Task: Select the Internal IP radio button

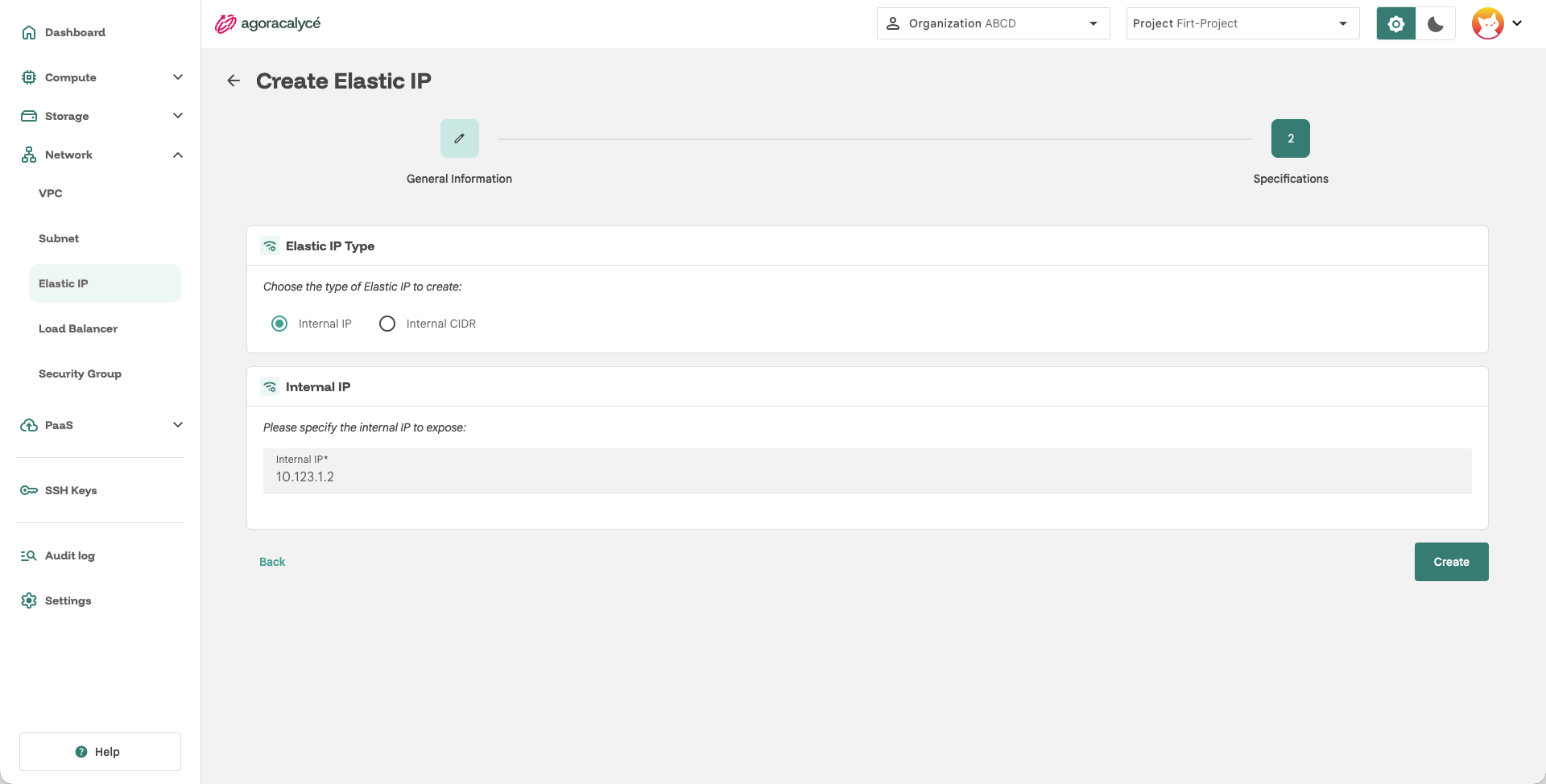Action: pos(279,324)
